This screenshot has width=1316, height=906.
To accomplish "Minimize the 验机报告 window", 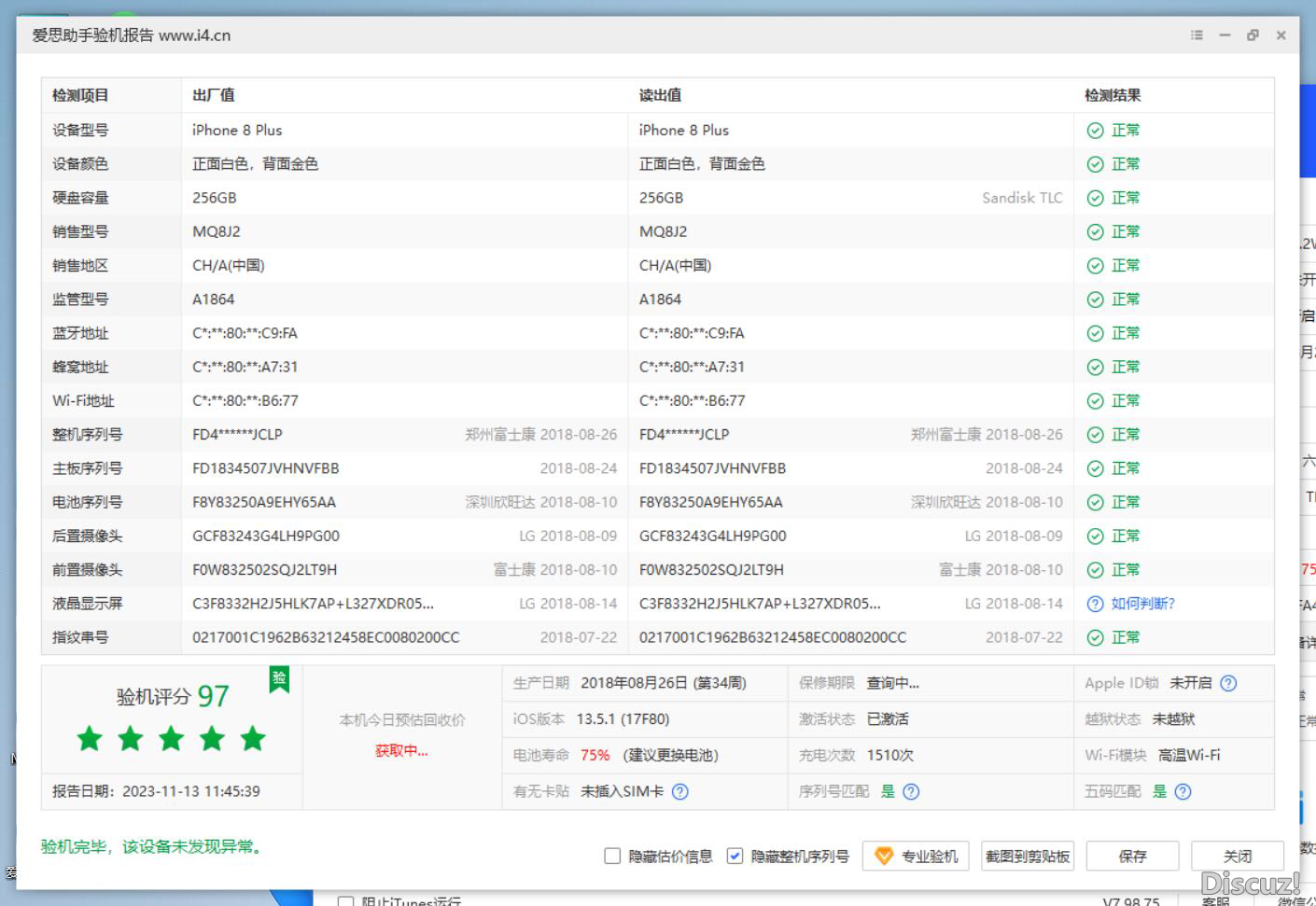I will 1225,35.
